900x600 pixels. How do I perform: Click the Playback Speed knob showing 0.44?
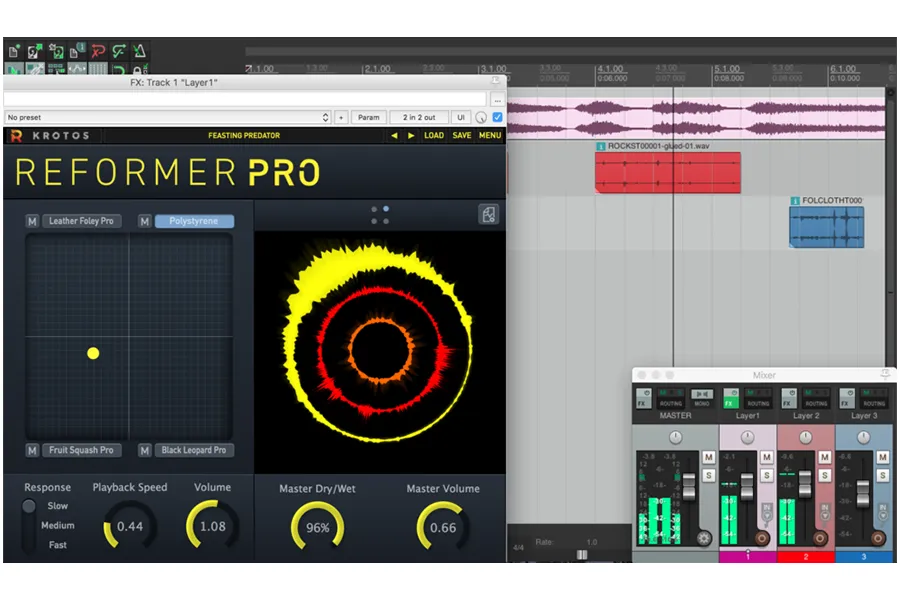click(x=130, y=526)
